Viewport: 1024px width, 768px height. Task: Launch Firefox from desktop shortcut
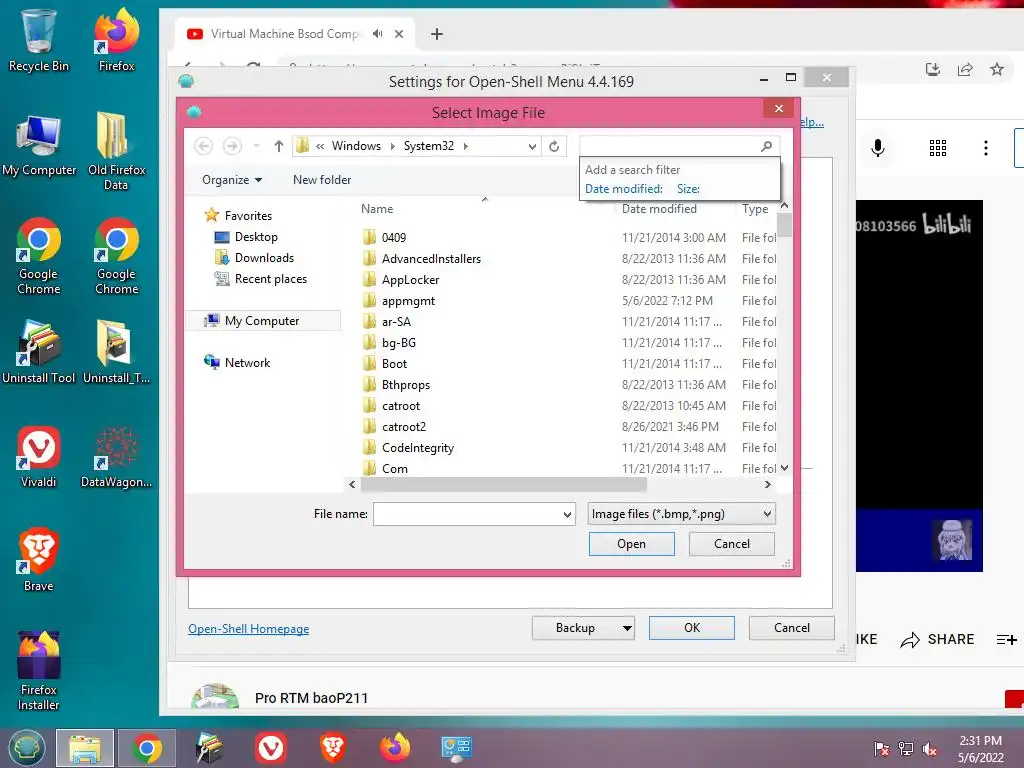click(x=116, y=40)
